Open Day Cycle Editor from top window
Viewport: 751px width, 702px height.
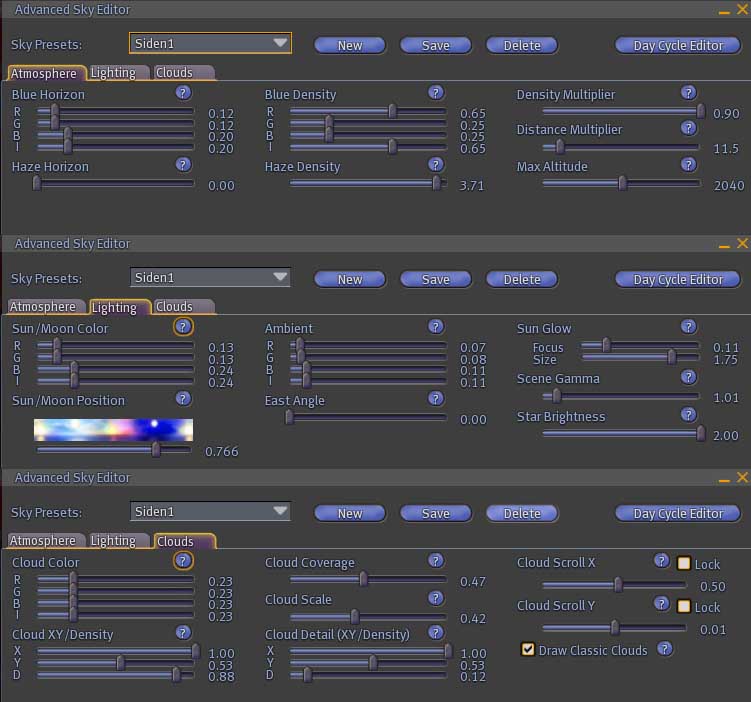pyautogui.click(x=678, y=45)
